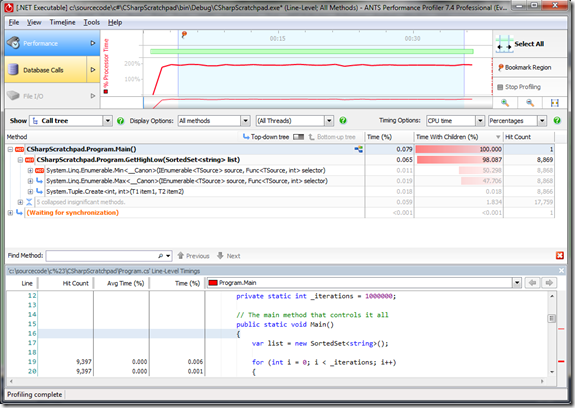Click Select All timeline button
This screenshot has width=575, height=408.
click(x=530, y=44)
